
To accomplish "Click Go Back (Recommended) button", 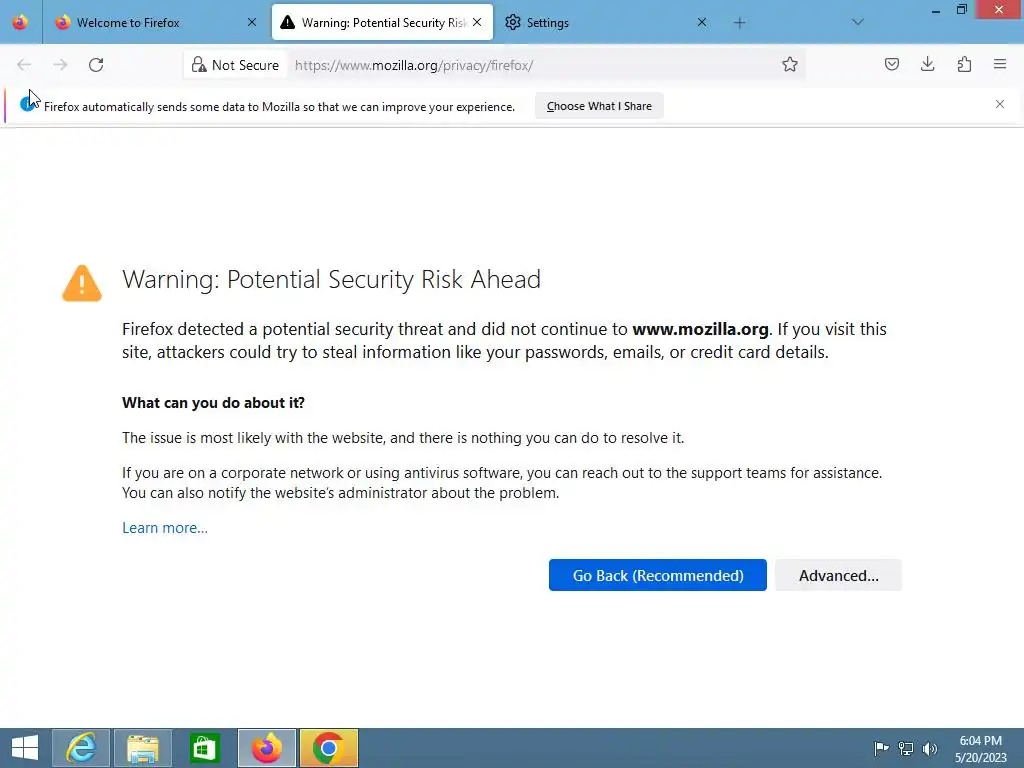I will tap(658, 575).
